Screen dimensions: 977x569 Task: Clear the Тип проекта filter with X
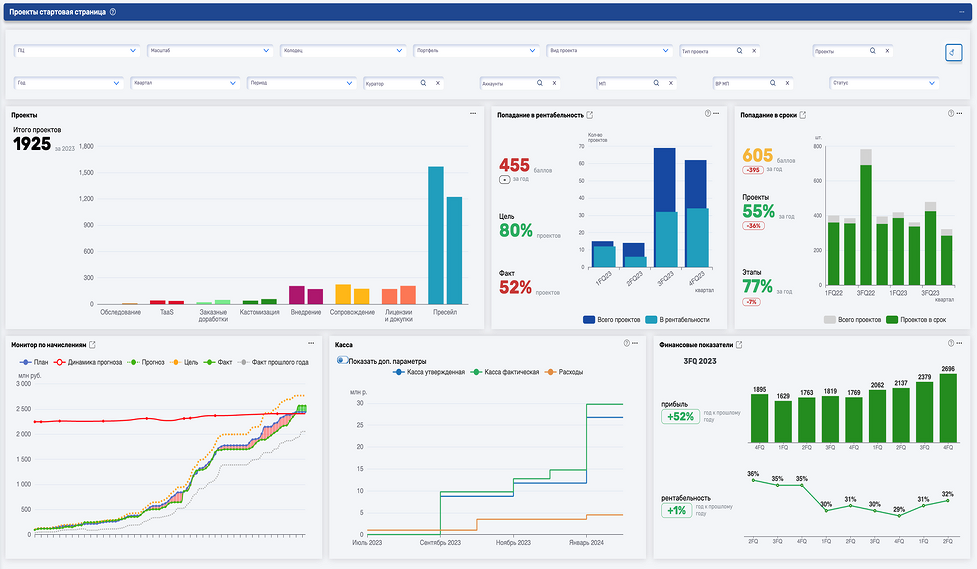(754, 50)
